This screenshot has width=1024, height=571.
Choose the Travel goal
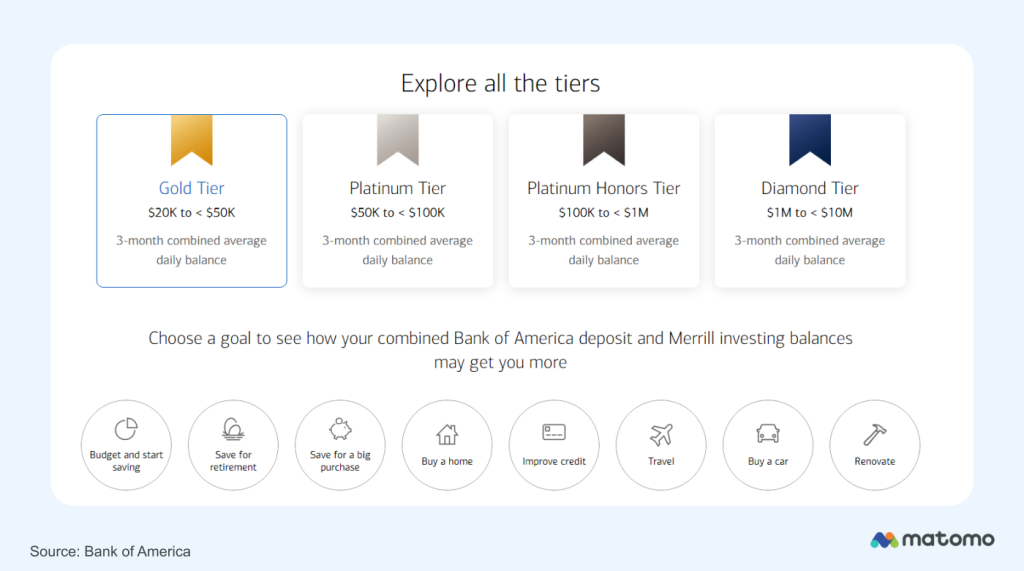pyautogui.click(x=661, y=445)
